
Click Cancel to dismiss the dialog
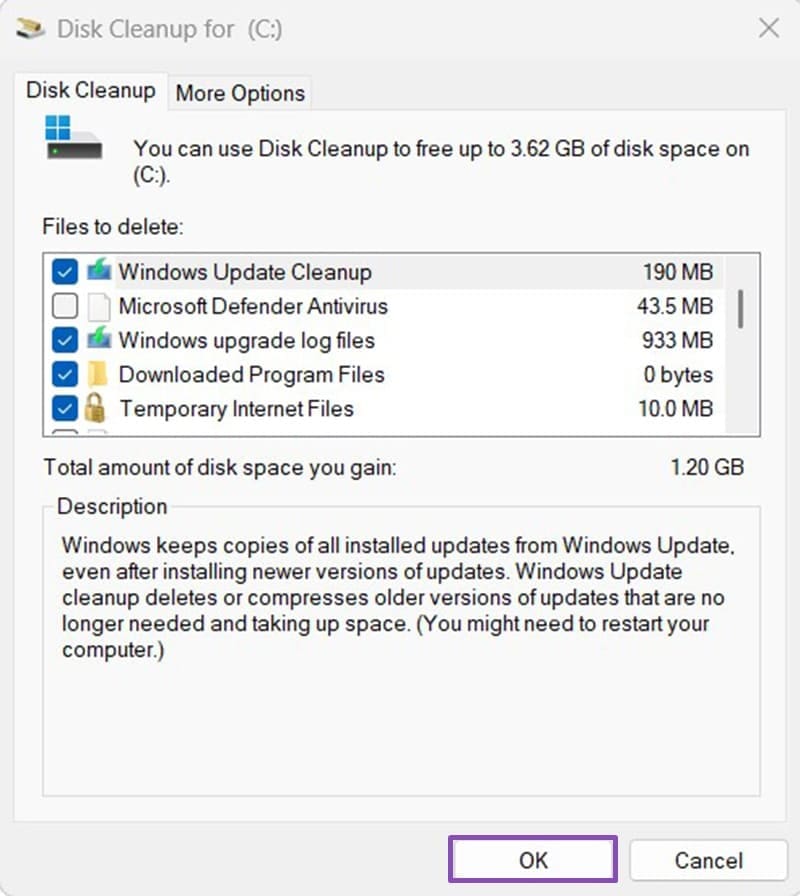(x=709, y=859)
